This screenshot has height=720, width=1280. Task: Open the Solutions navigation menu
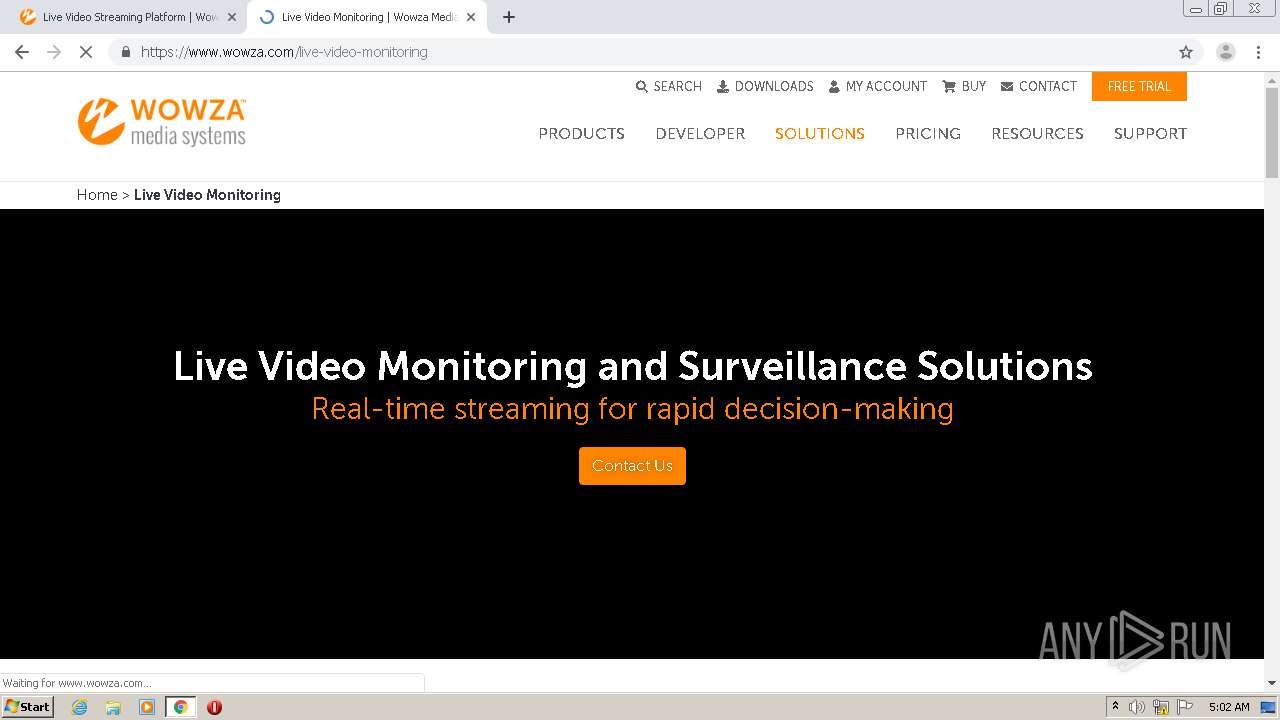pos(820,134)
